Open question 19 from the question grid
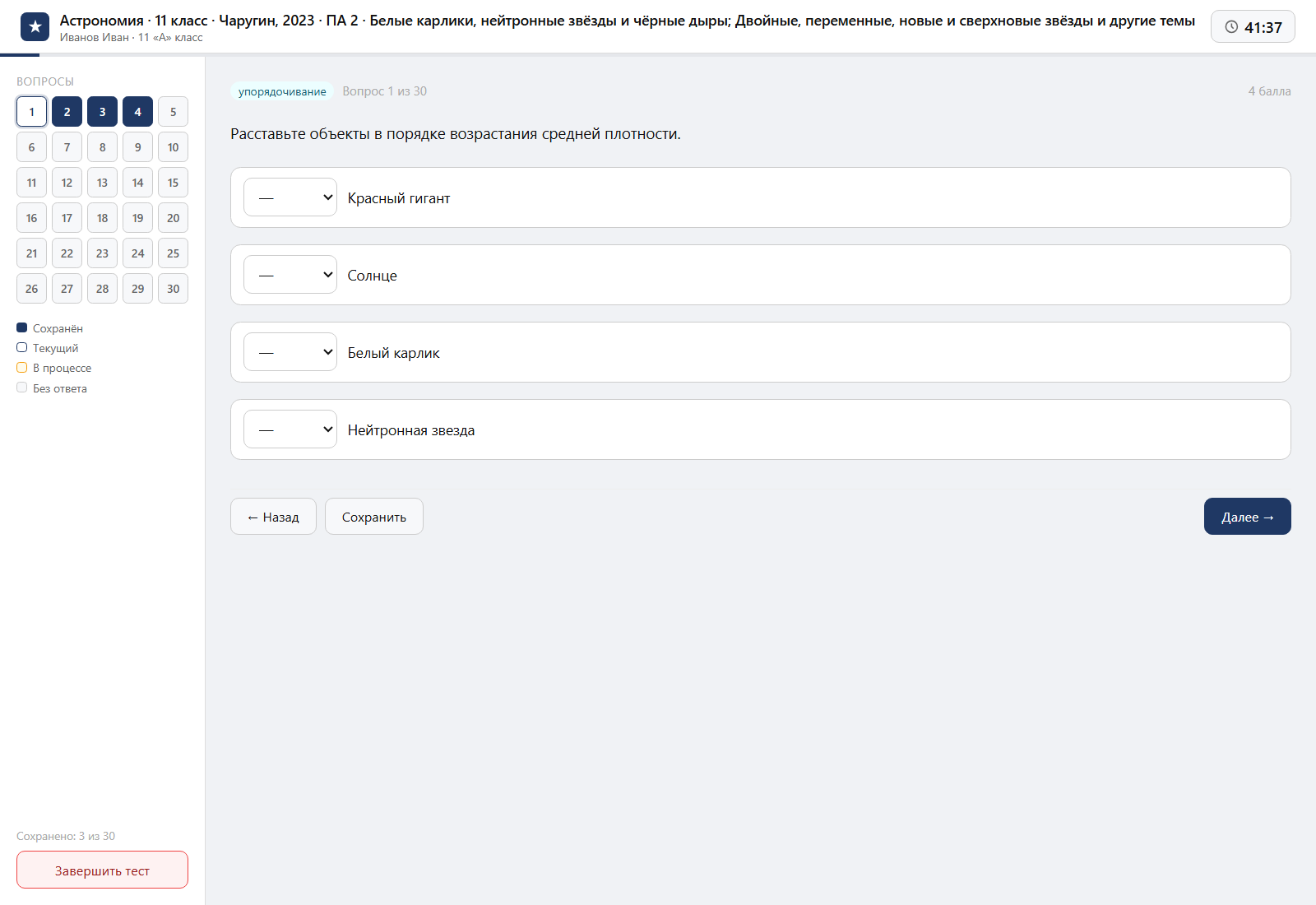The image size is (1316, 905). point(137,218)
